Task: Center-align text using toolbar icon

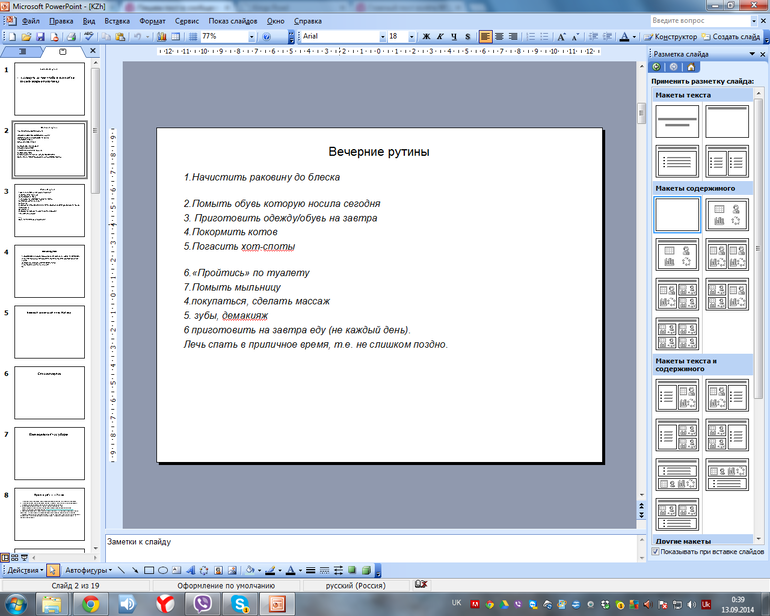Action: [500, 36]
